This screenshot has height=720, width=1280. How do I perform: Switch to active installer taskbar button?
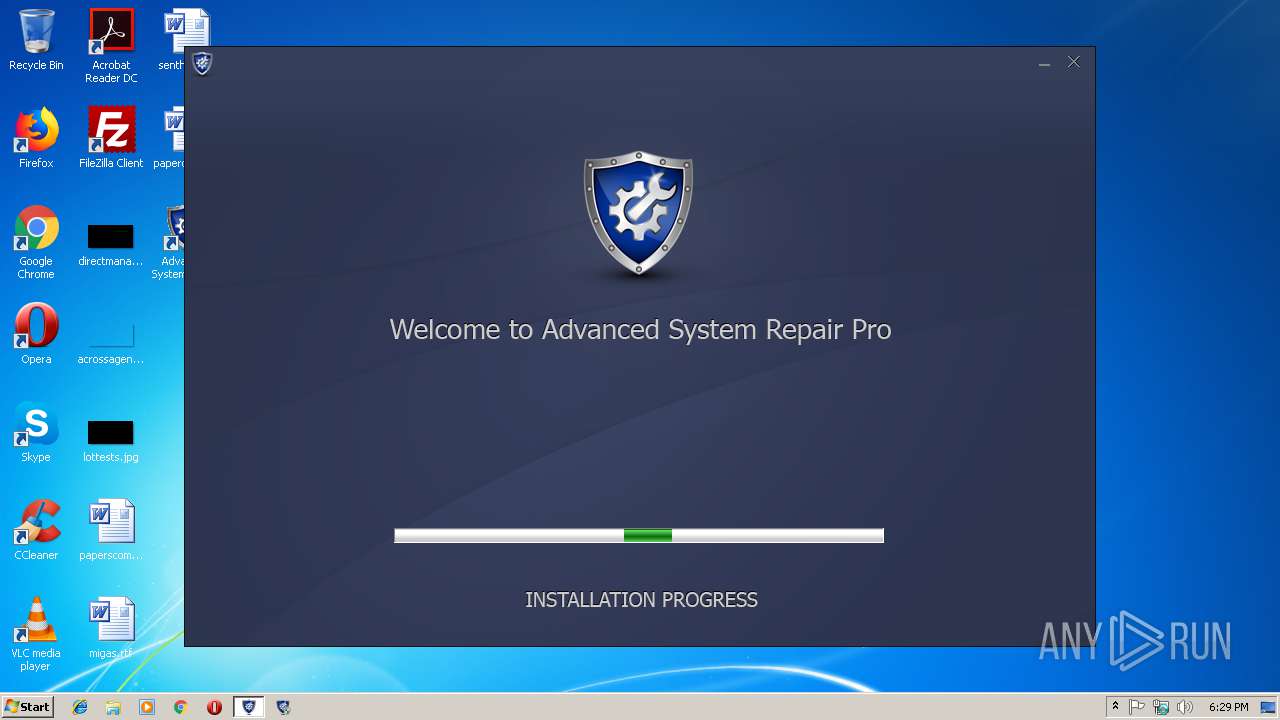(249, 707)
